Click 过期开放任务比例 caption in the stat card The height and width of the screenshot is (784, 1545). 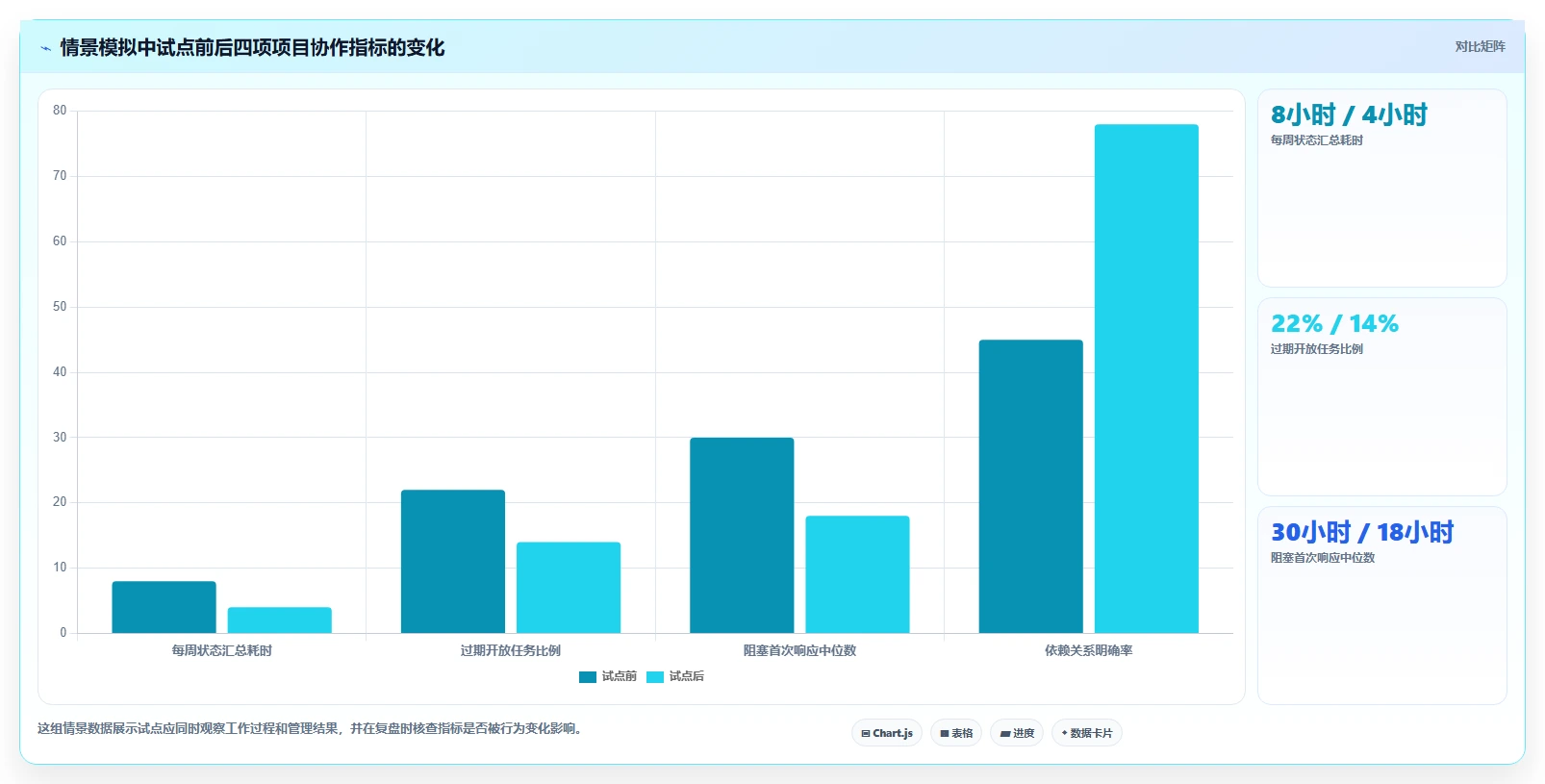click(x=1317, y=349)
